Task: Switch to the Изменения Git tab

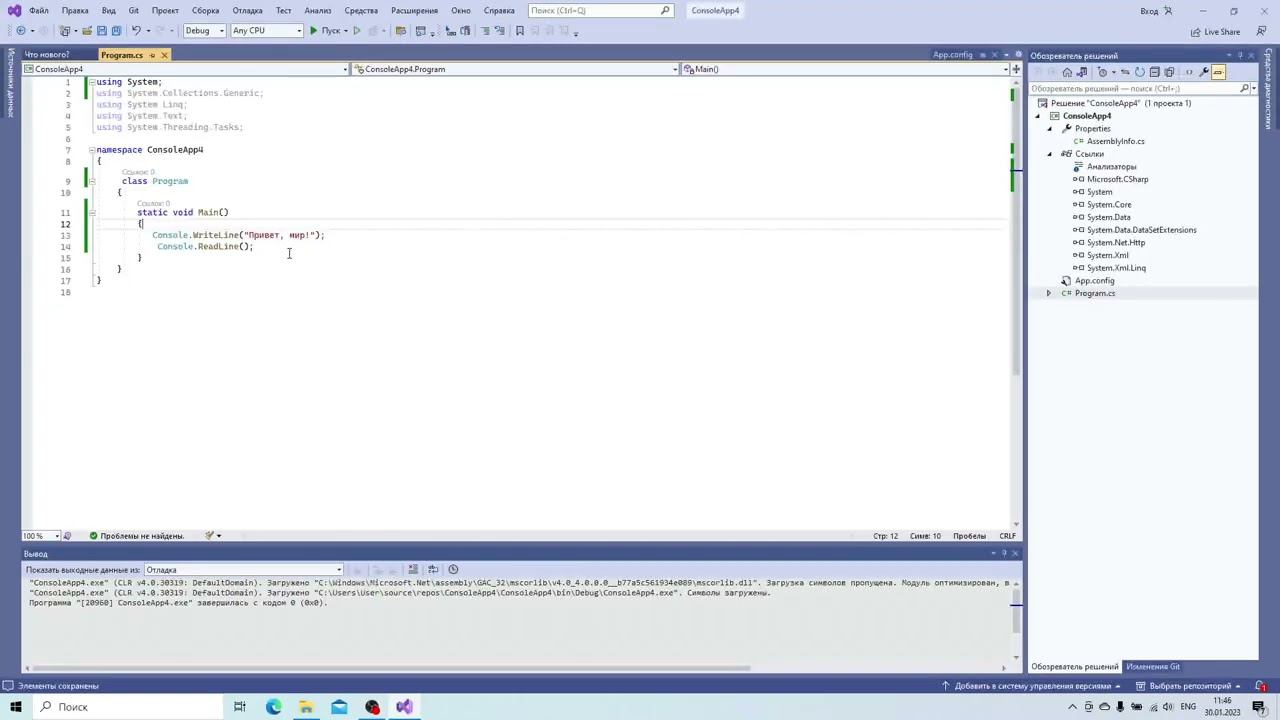Action: [1153, 667]
